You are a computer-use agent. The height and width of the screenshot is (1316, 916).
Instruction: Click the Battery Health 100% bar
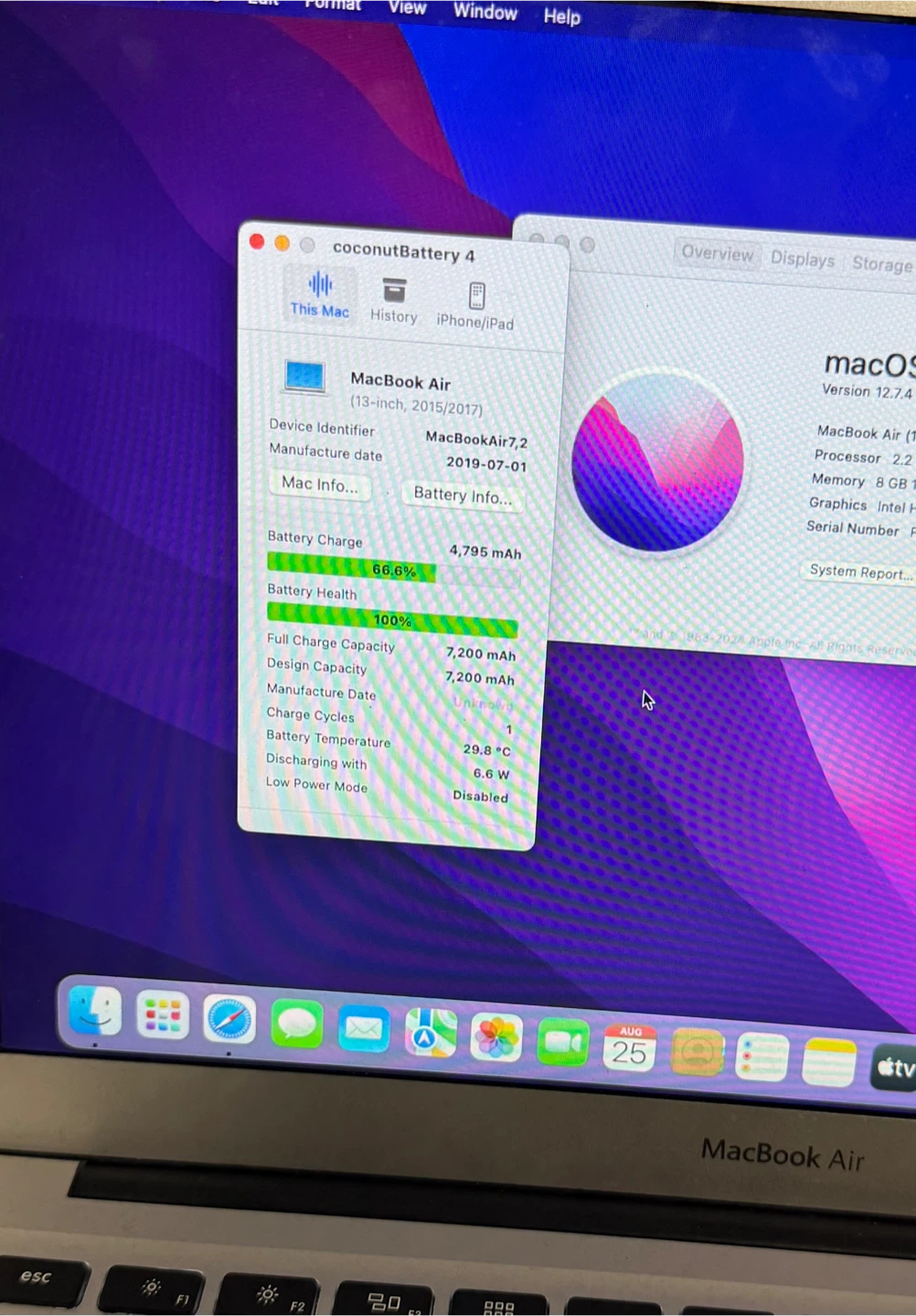(392, 620)
